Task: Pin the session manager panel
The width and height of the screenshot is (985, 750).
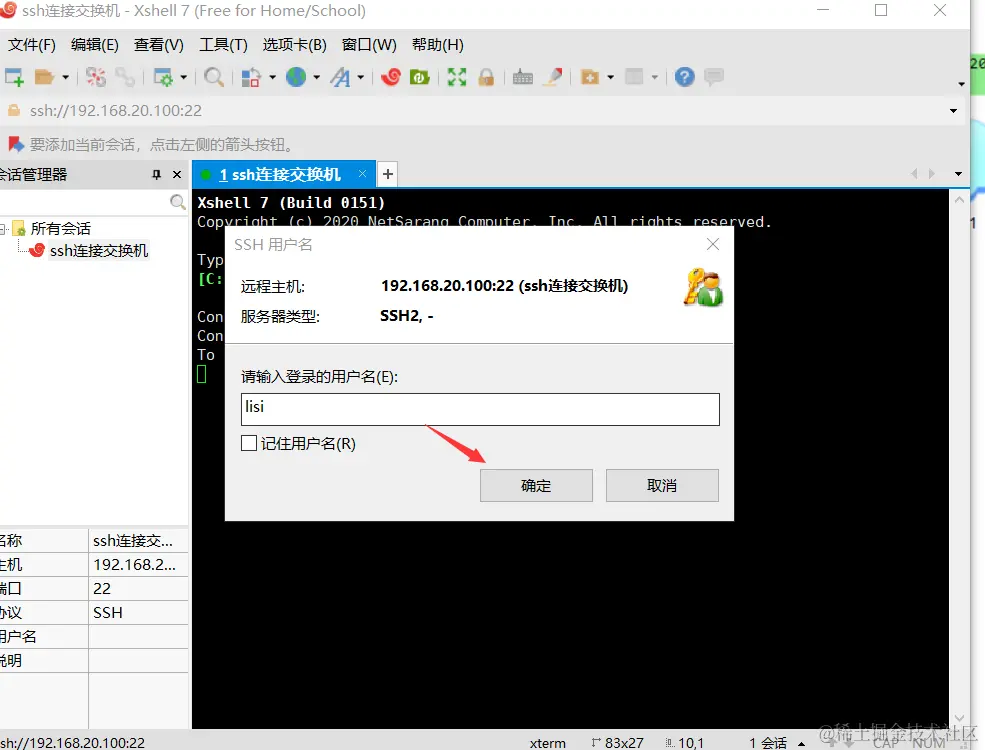Action: [156, 175]
